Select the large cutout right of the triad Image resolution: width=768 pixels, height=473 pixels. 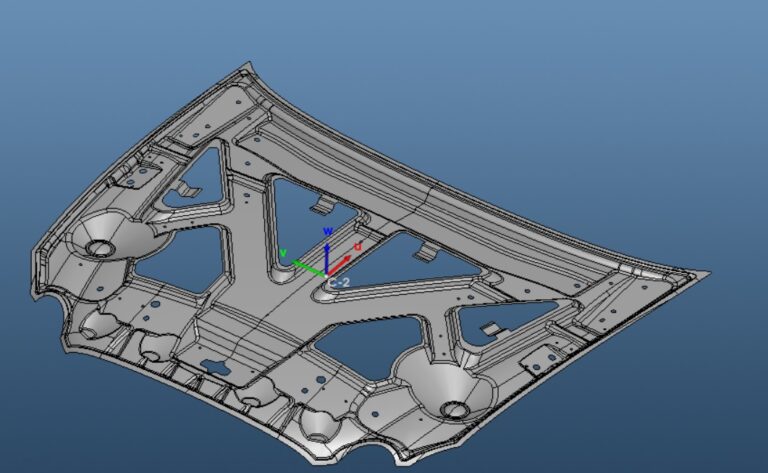click(x=420, y=260)
